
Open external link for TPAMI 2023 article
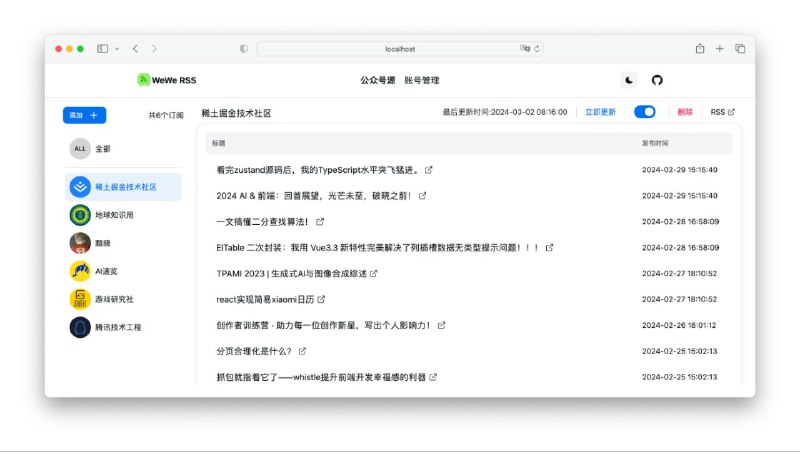[x=373, y=274]
